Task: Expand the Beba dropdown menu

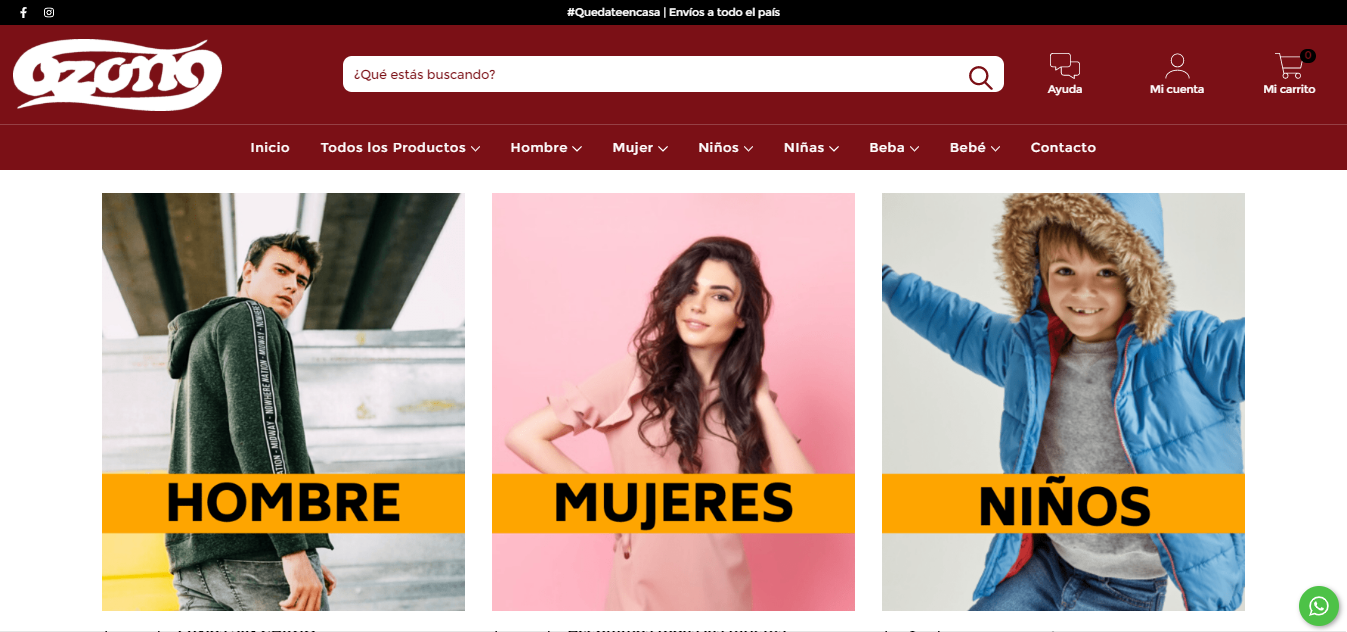Action: (894, 148)
